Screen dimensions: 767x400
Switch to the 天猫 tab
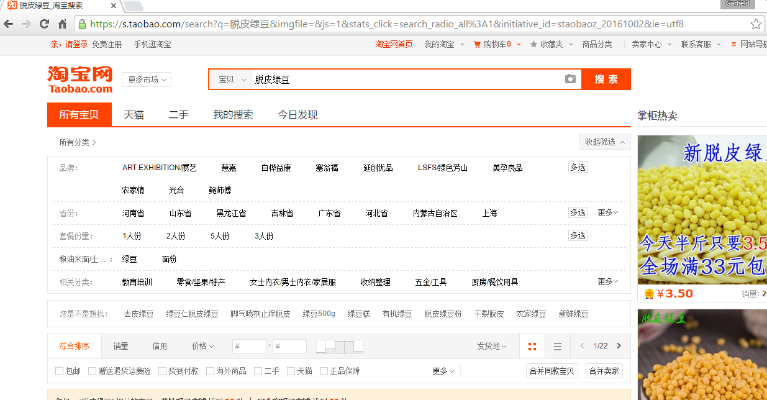pyautogui.click(x=133, y=115)
